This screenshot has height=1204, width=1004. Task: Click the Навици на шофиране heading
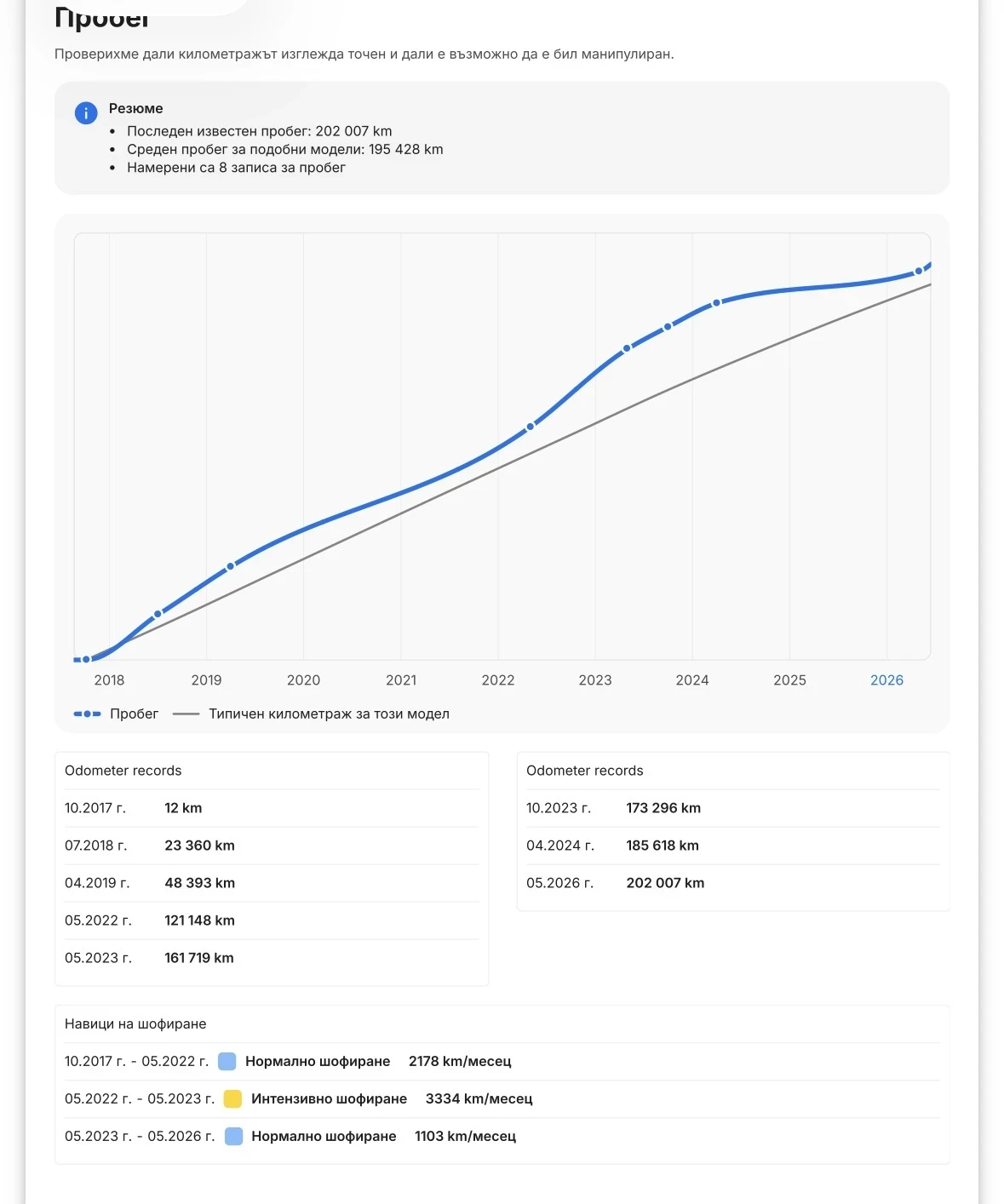point(135,1023)
